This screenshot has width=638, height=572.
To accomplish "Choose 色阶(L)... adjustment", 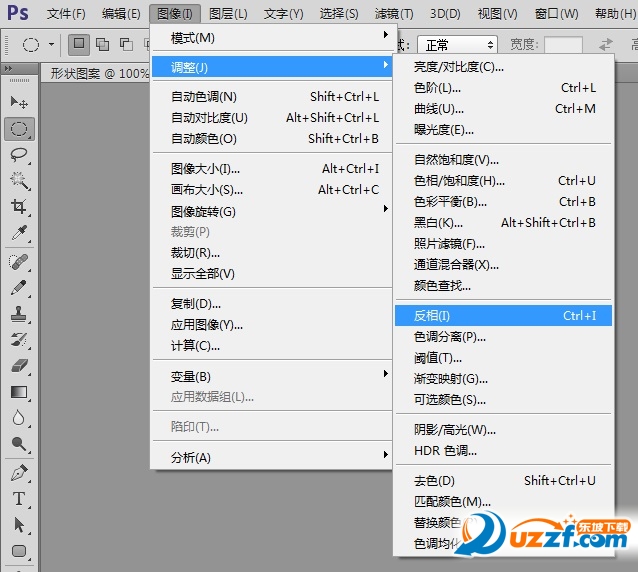I will [x=503, y=87].
